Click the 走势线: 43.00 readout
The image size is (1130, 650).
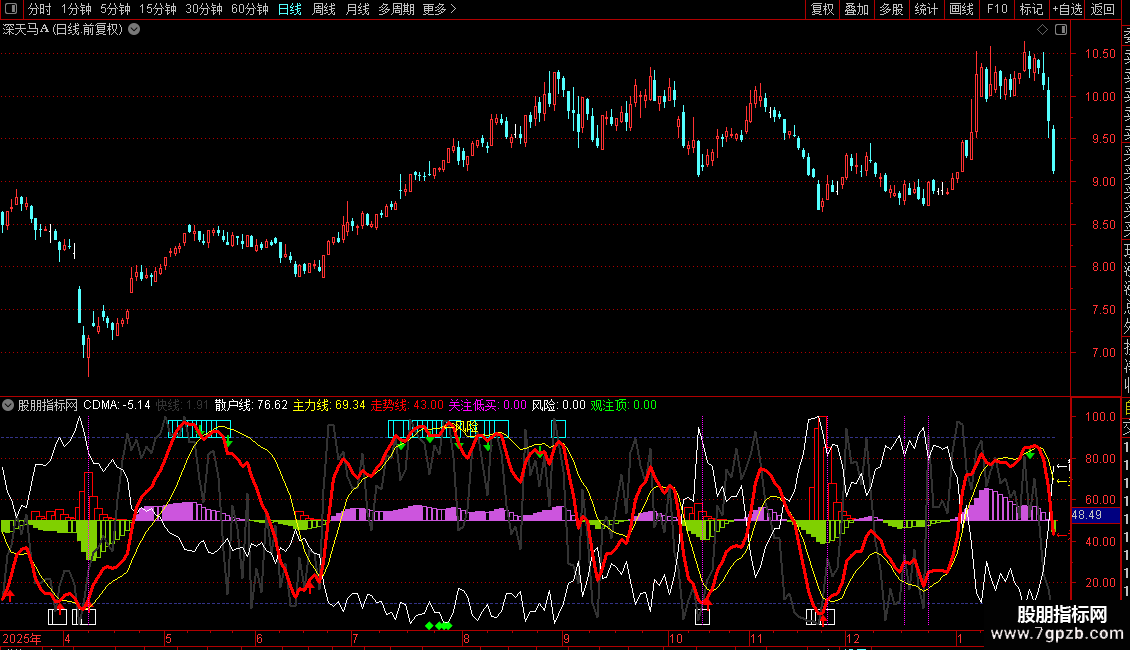(407, 405)
